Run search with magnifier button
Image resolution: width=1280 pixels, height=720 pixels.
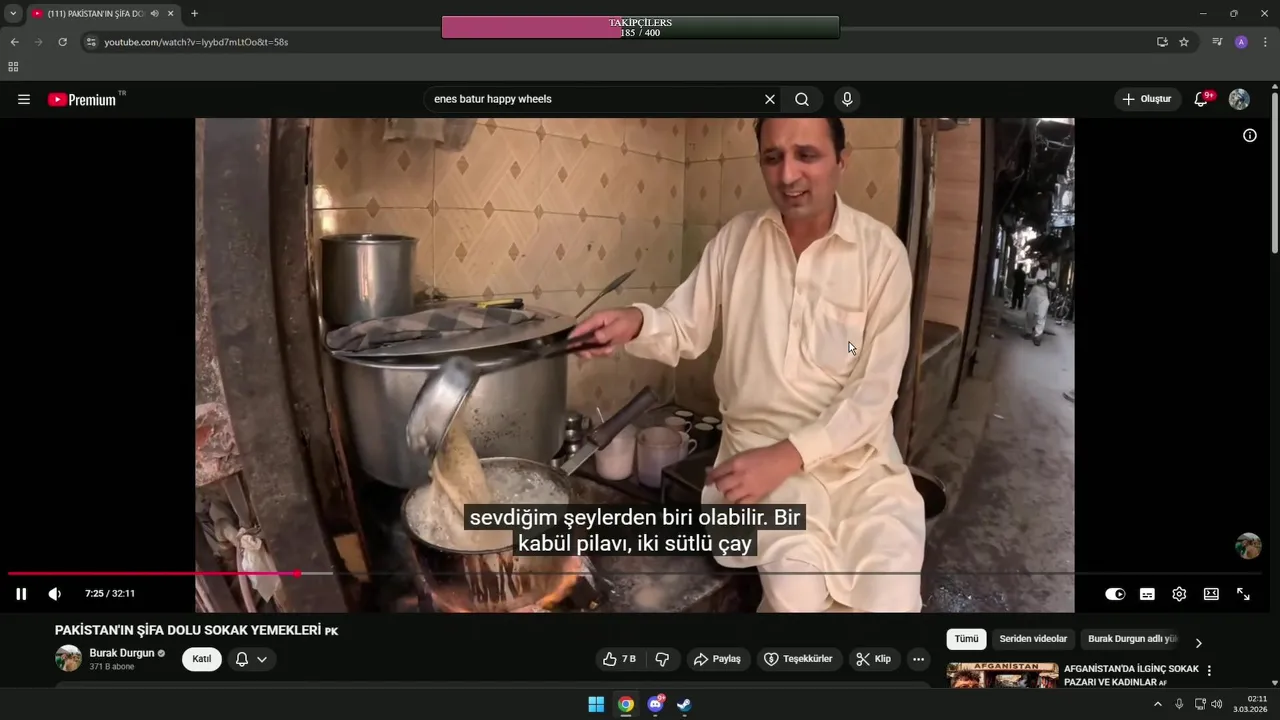[x=802, y=99]
